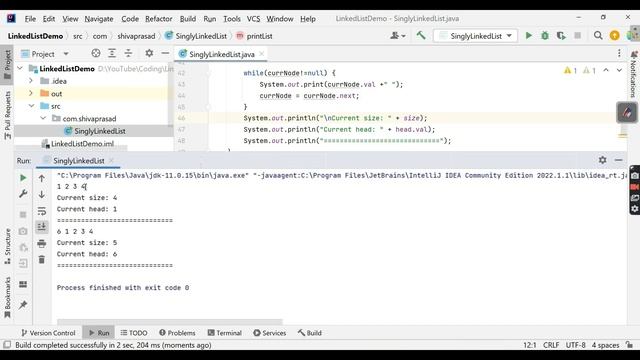The image size is (640, 360).
Task: Open the Services tool window
Action: pyautogui.click(x=269, y=333)
